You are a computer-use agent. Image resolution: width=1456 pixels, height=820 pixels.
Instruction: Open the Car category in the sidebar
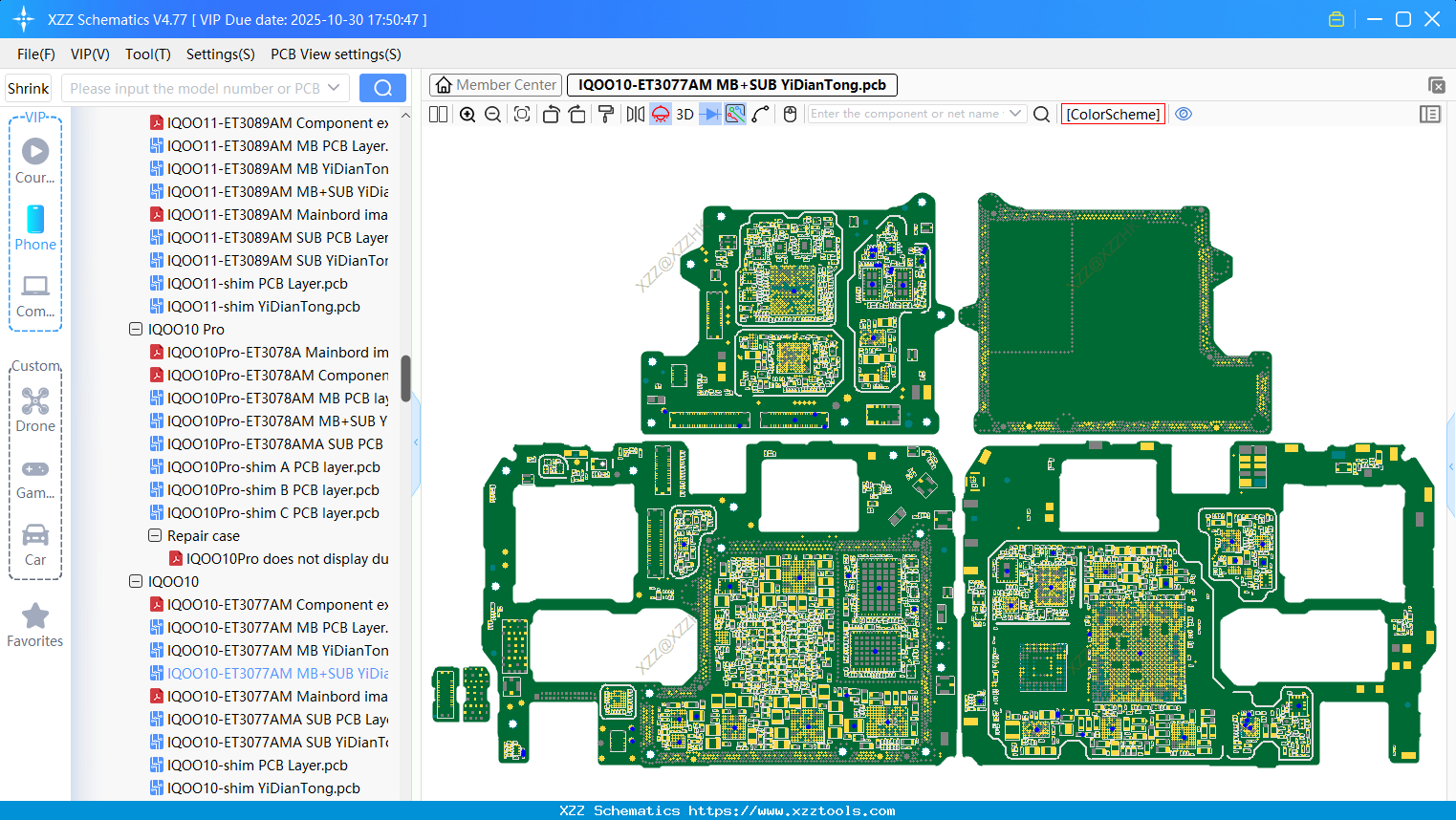pyautogui.click(x=35, y=545)
